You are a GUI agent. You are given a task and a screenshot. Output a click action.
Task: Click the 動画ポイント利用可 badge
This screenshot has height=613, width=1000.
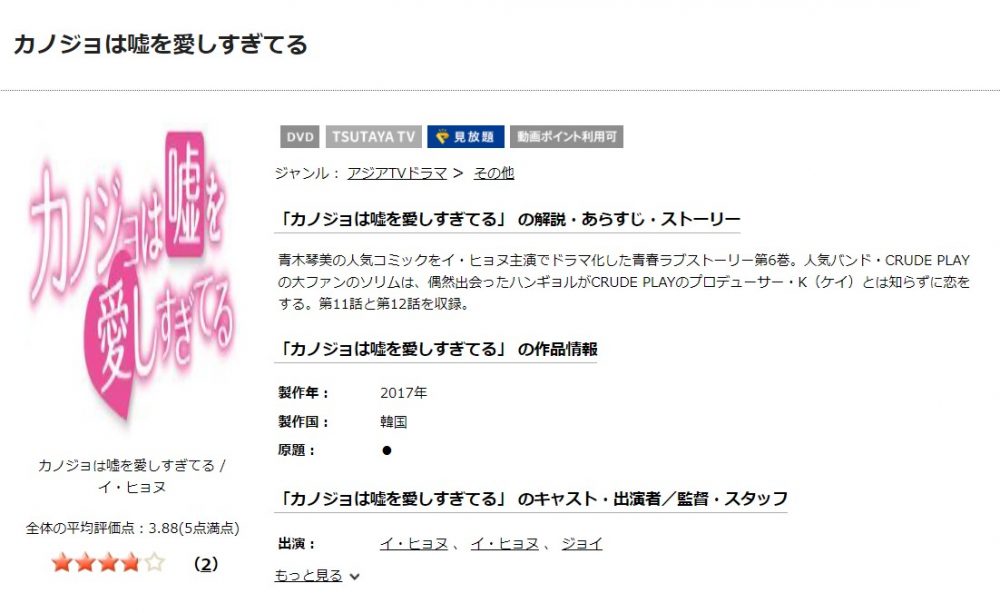pos(566,137)
